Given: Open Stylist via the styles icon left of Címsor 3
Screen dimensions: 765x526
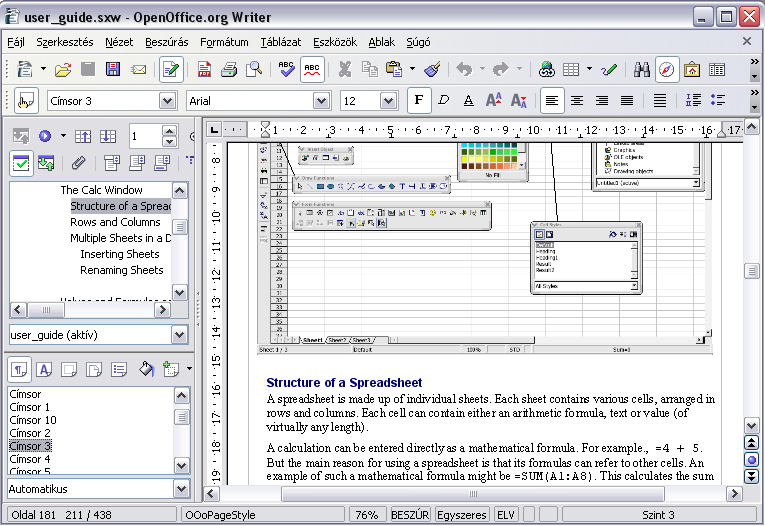Looking at the screenshot, I should point(25,101).
